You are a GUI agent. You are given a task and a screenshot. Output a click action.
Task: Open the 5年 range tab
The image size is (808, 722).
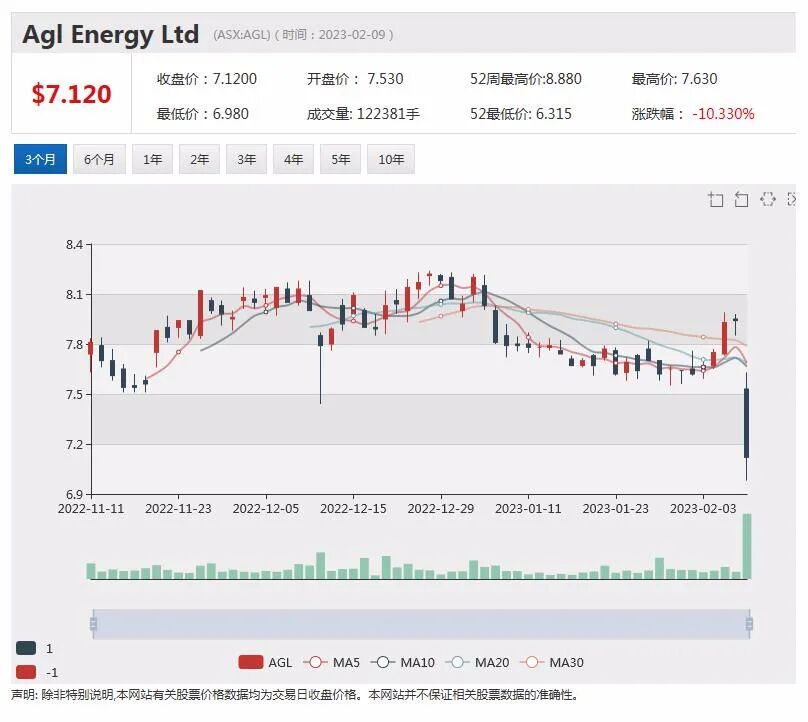point(340,159)
